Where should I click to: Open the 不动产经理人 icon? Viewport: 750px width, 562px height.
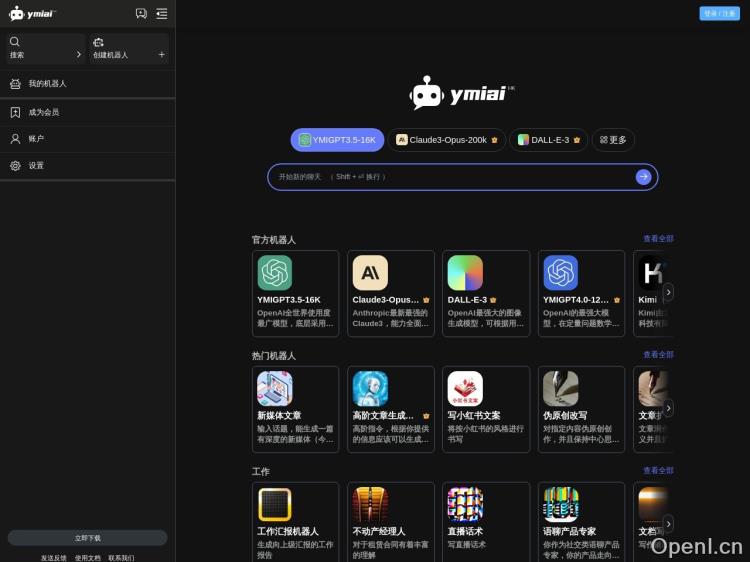click(370, 504)
